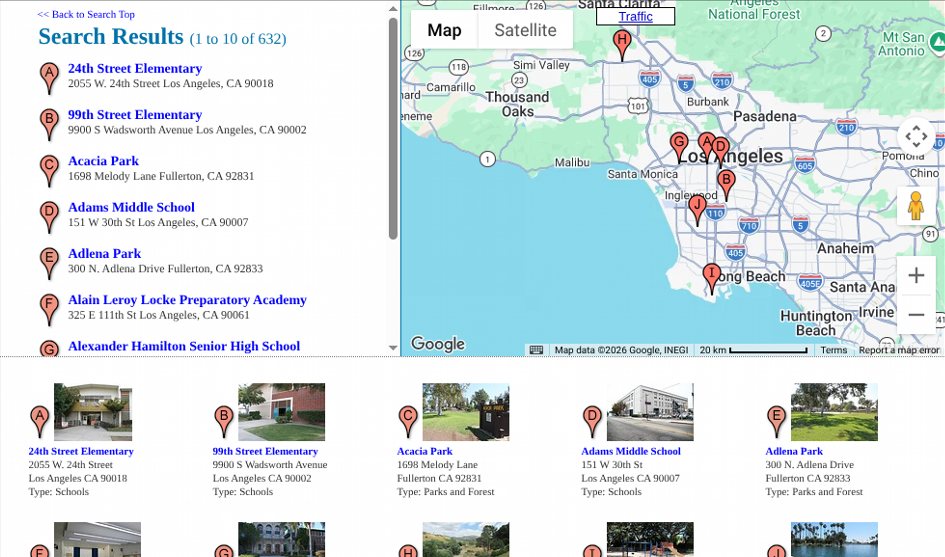This screenshot has width=945, height=557.
Task: Select map pin H near Santa Clarita
Action: point(622,45)
